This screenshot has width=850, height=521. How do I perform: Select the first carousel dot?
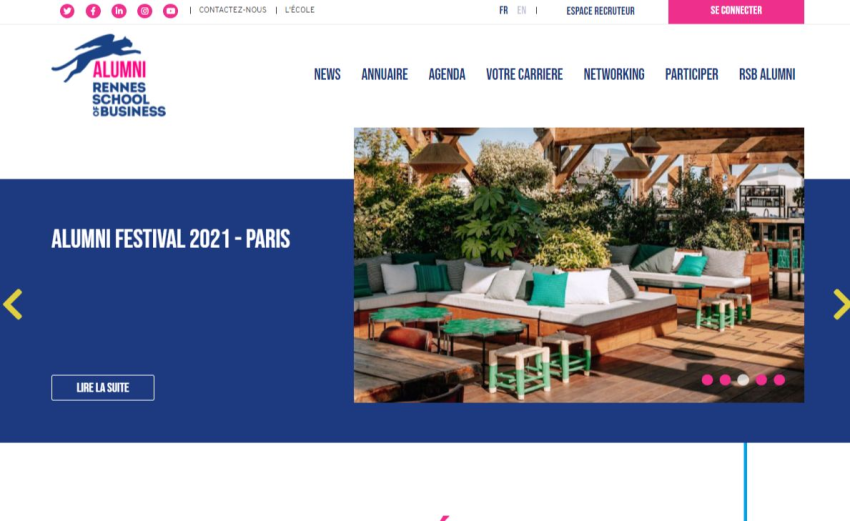(707, 380)
